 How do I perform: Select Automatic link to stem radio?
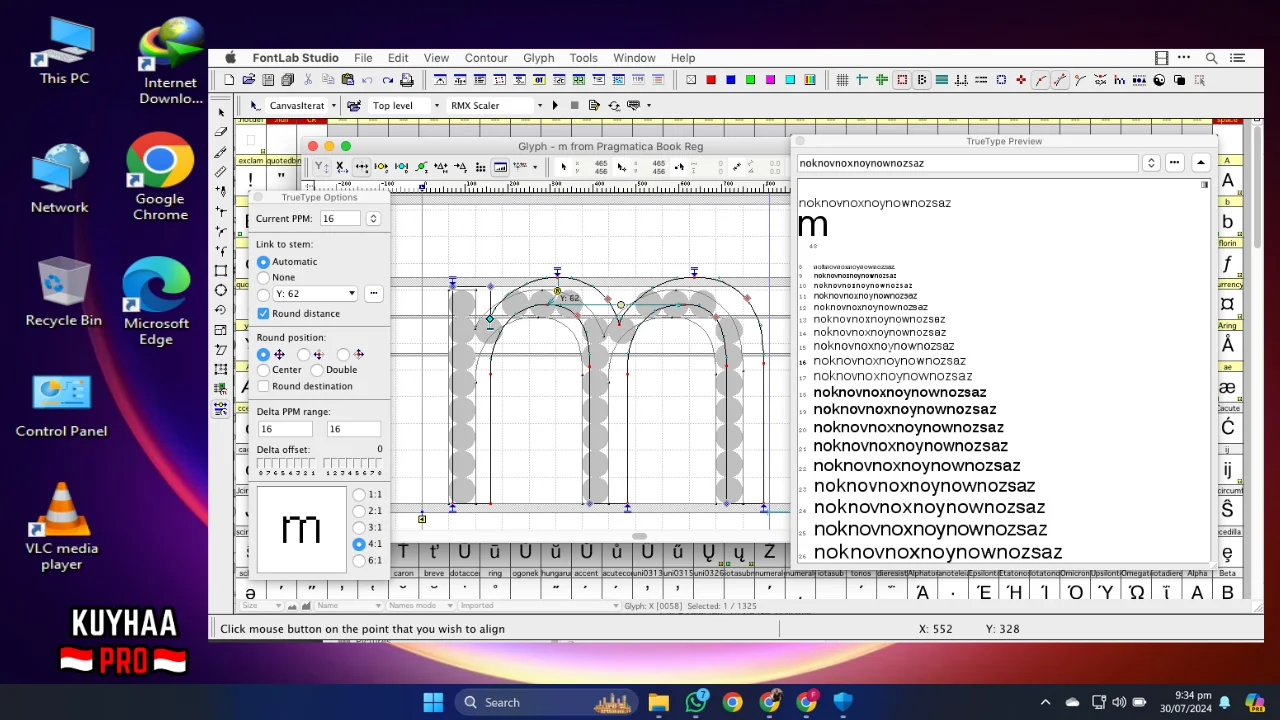tap(263, 261)
